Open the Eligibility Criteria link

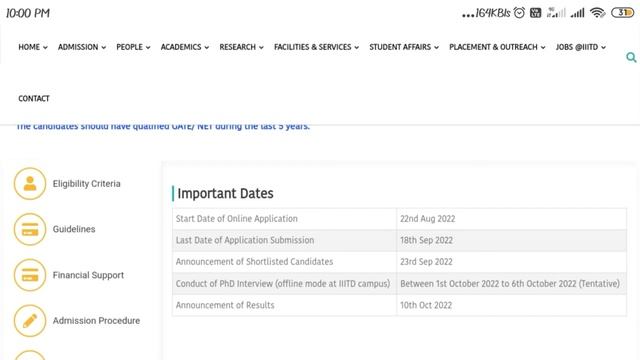tap(87, 184)
